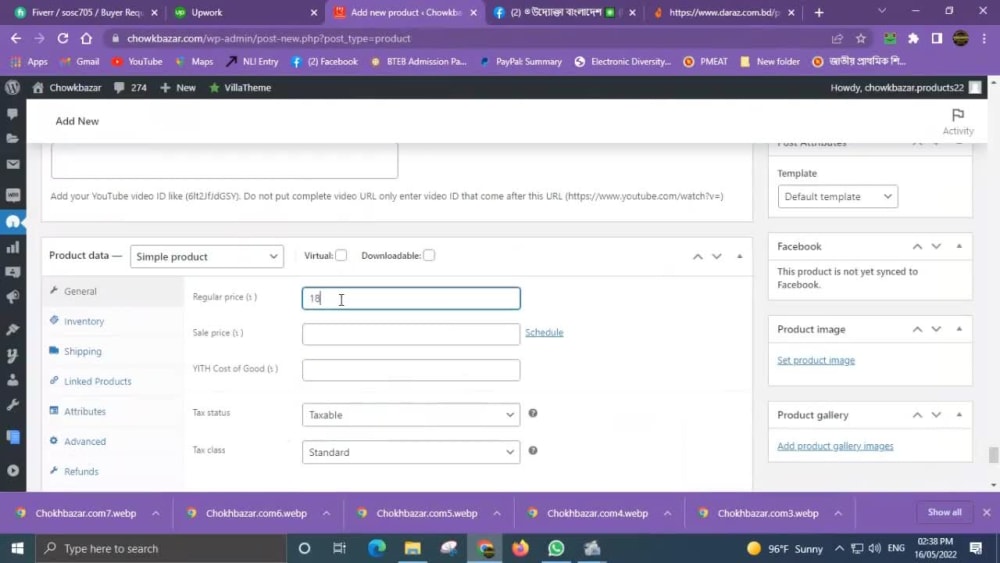
Task: Open File Explorer from the taskbar
Action: click(x=413, y=548)
